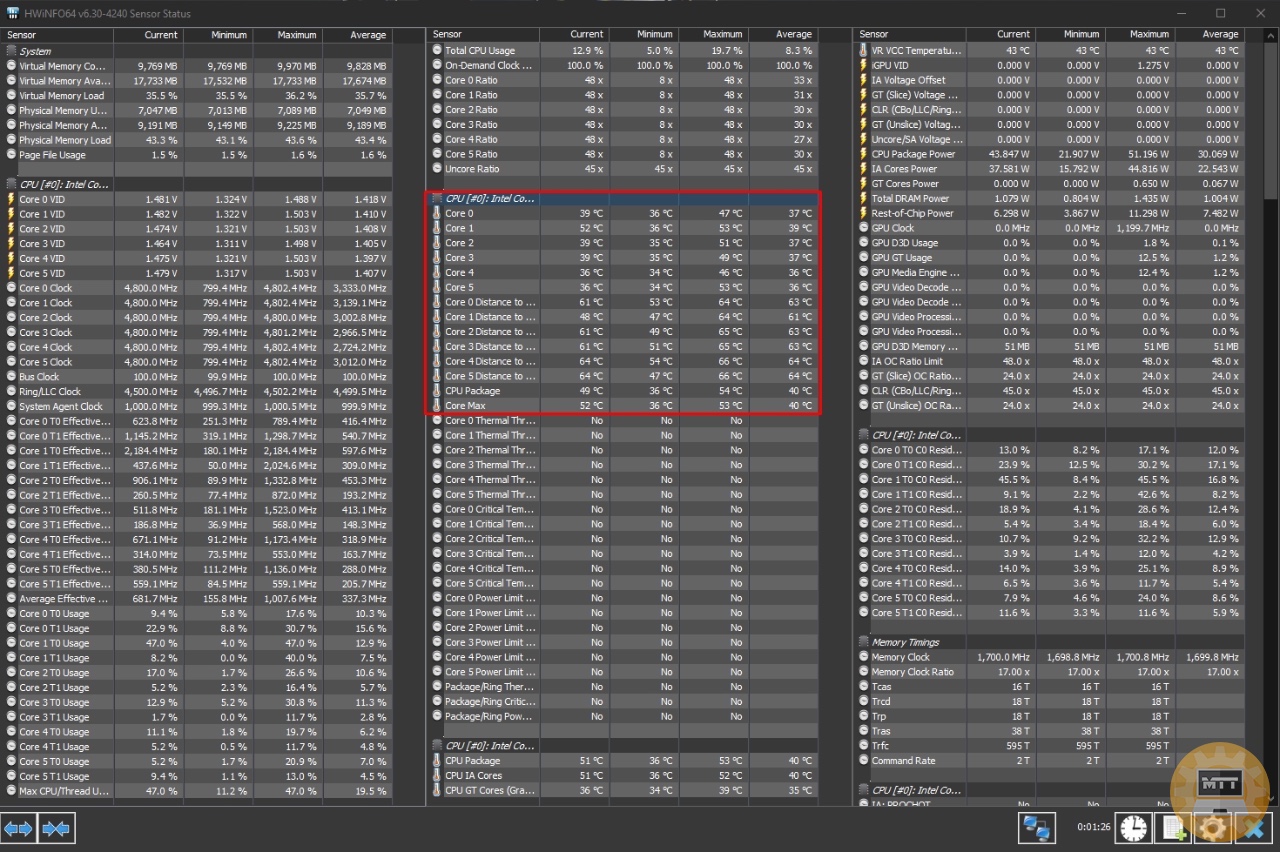Select the IA OC Ratio Limit row

click(1051, 361)
